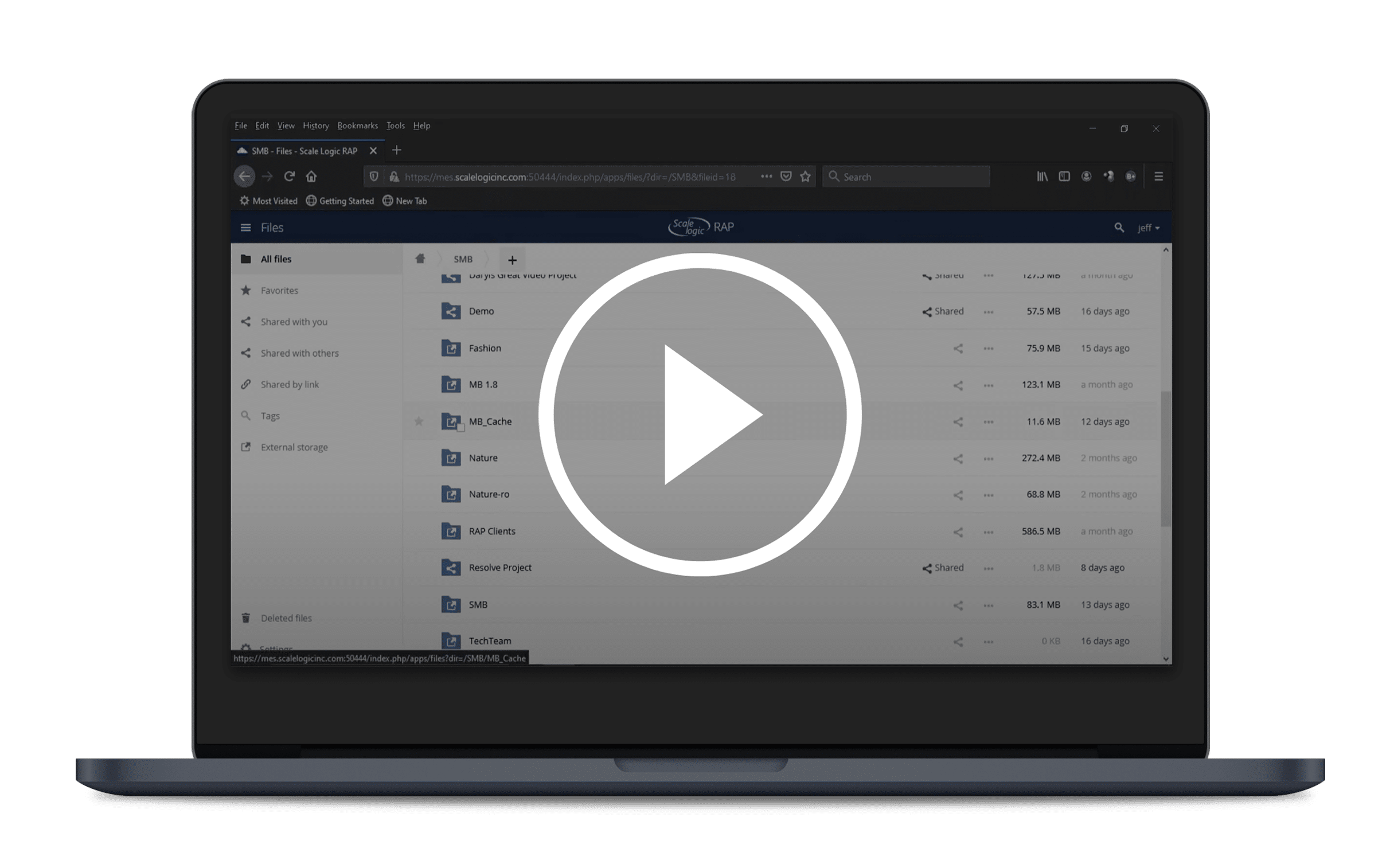Viewport: 1386px width, 868px height.
Task: Open the more actions menu for Demo
Action: 987,312
